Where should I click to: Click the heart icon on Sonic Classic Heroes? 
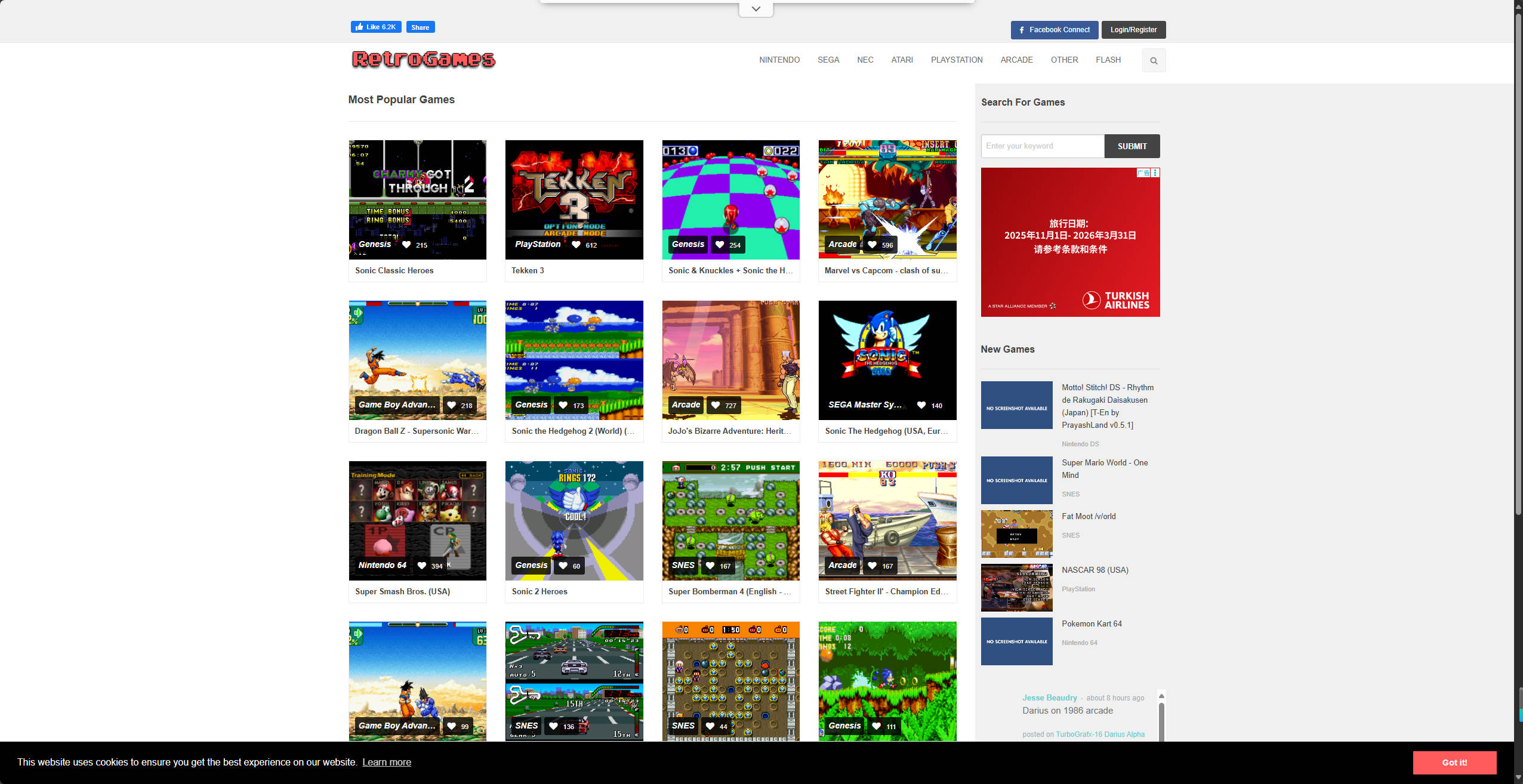(406, 245)
